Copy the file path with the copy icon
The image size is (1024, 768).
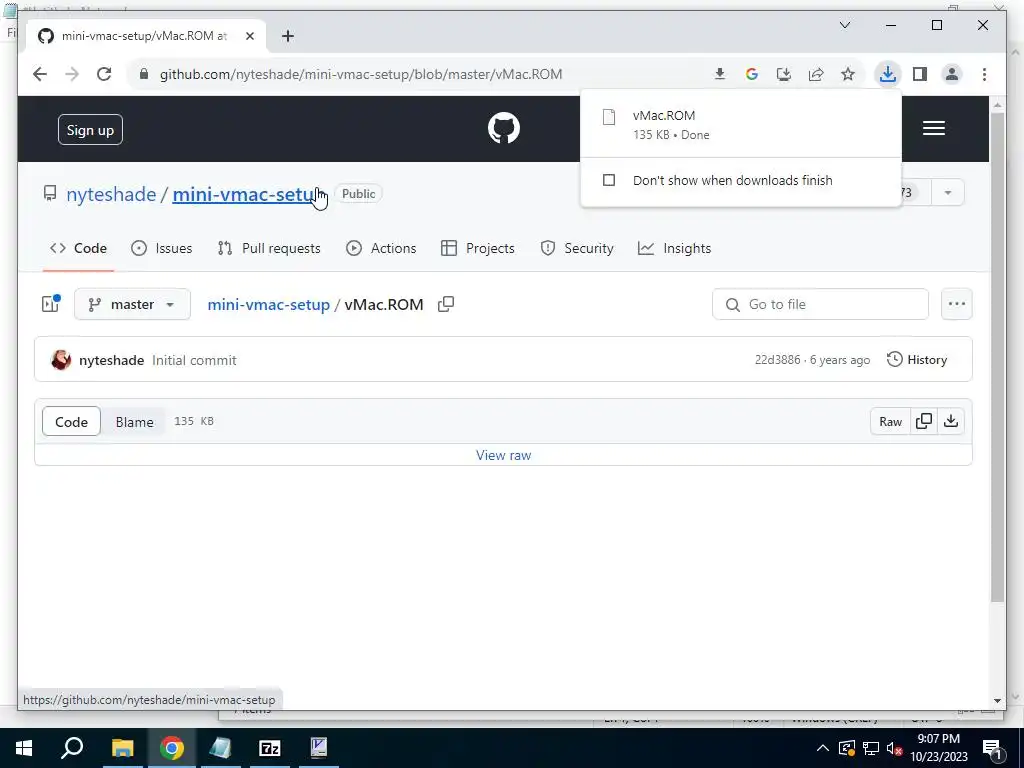tap(446, 304)
